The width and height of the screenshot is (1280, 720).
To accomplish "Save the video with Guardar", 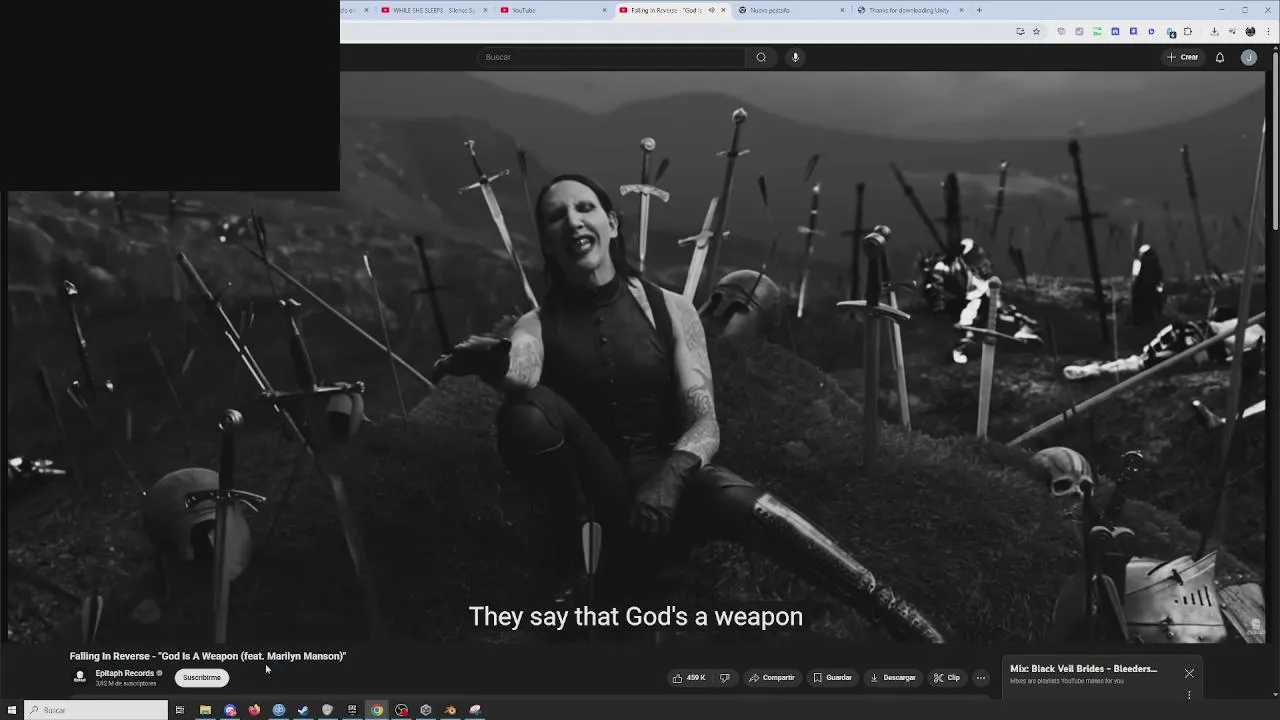I will pyautogui.click(x=832, y=678).
